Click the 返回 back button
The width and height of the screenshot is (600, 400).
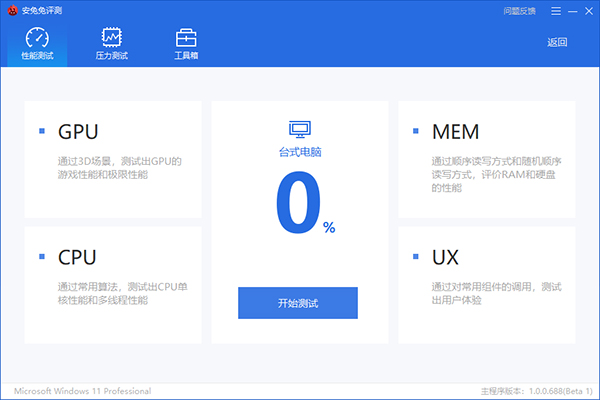[x=557, y=42]
